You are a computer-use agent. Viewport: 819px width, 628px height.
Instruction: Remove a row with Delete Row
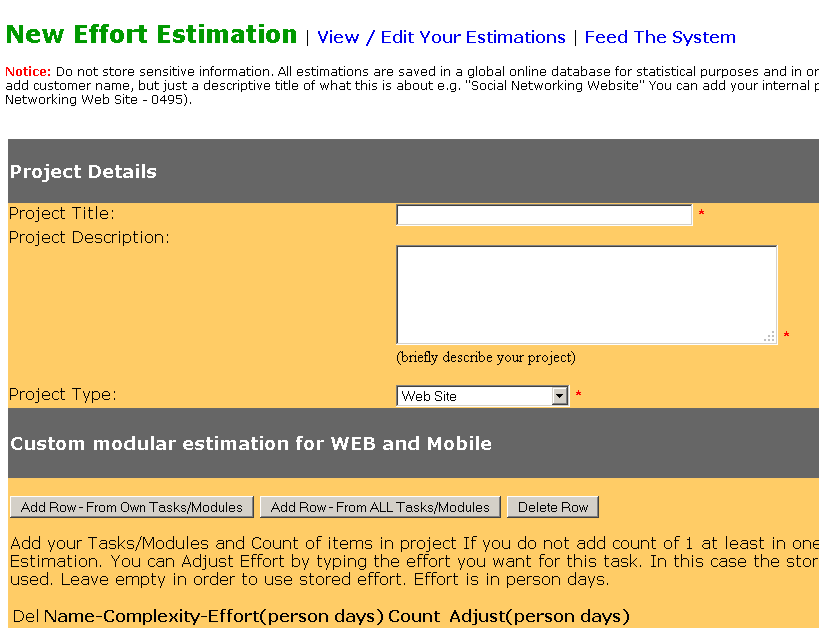click(x=552, y=506)
